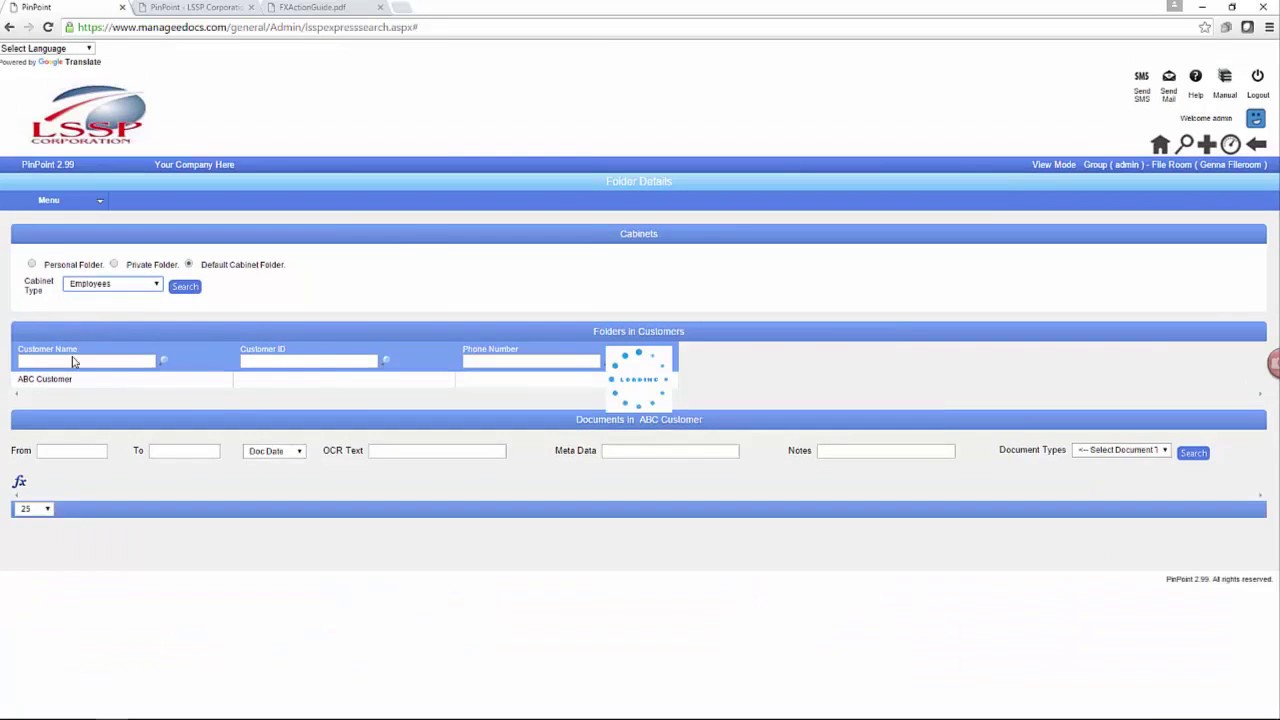Select the Private Folder radio button
Screen dimensions: 1280x720
pos(114,264)
